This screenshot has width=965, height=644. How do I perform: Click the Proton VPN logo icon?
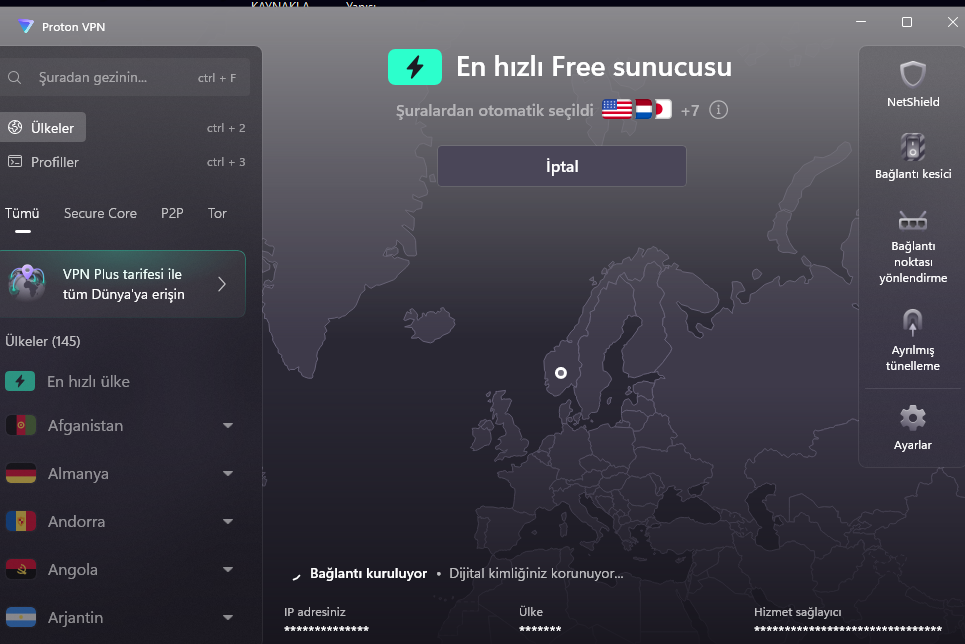(26, 26)
